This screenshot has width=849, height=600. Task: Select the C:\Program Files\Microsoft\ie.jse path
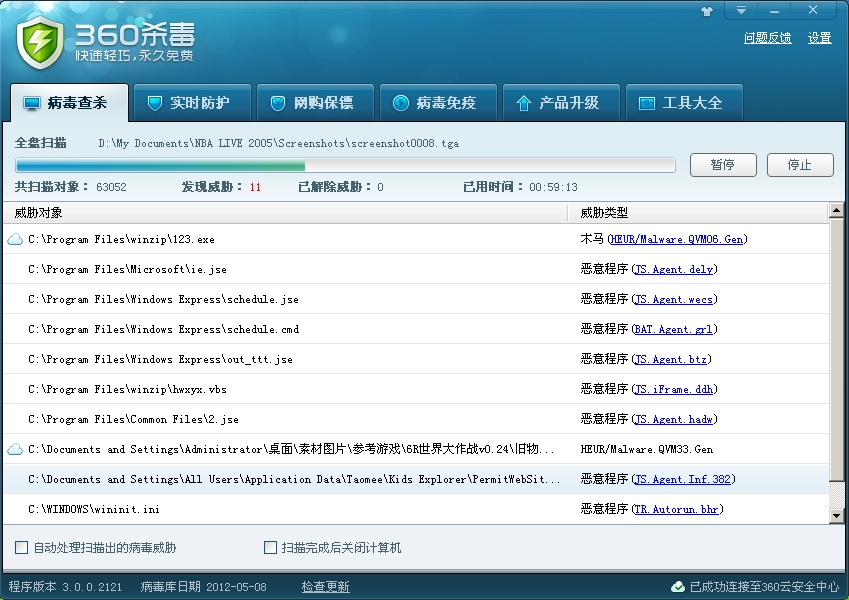(127, 270)
